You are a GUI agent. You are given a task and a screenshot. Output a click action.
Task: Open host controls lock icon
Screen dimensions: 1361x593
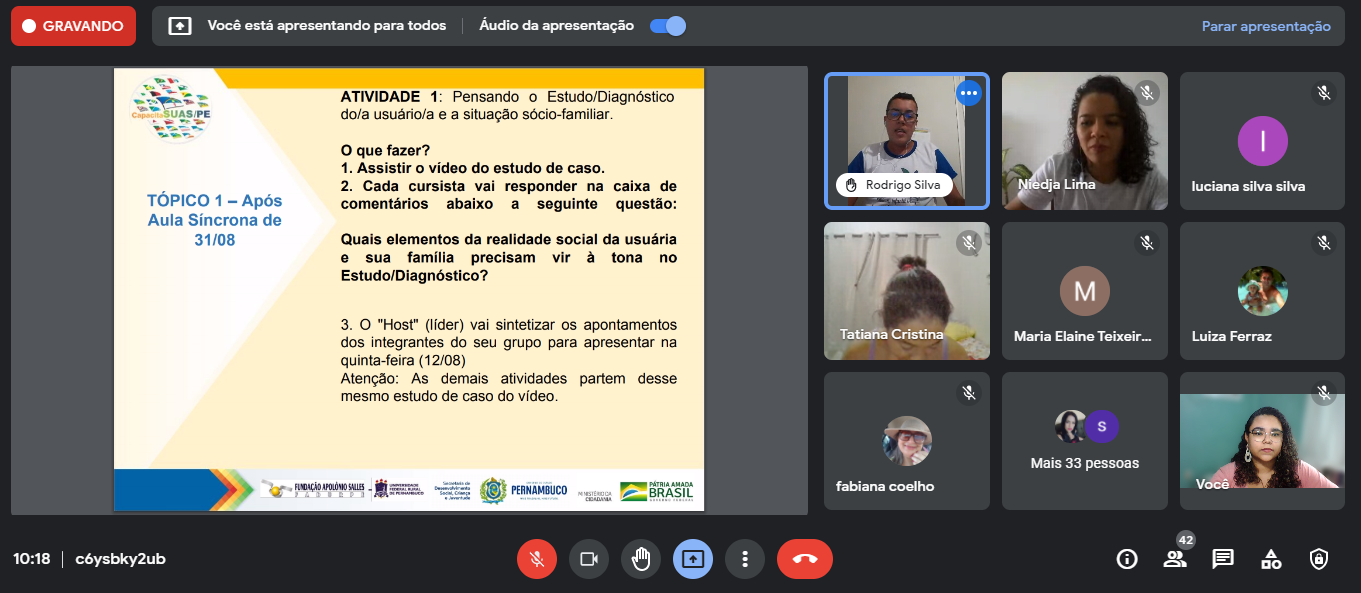(1319, 559)
